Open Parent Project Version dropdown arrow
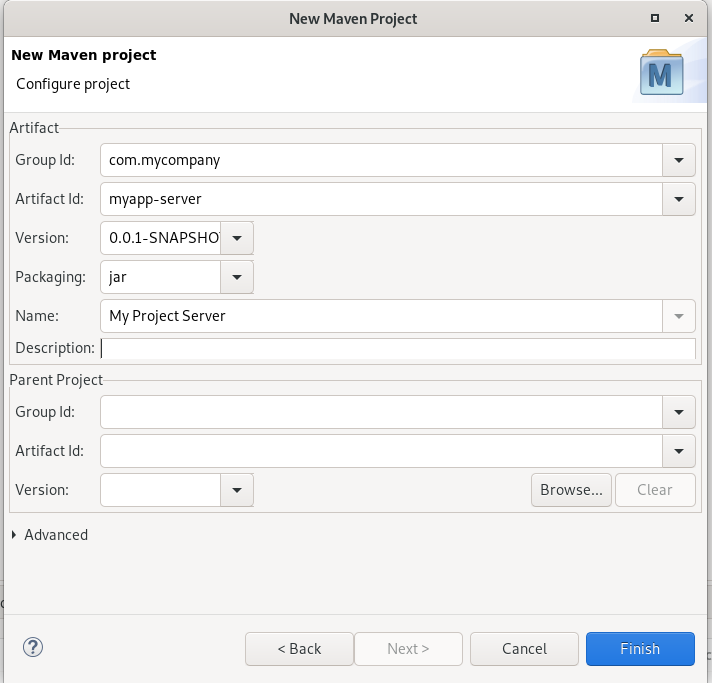Viewport: 712px width, 683px height. pos(237,490)
